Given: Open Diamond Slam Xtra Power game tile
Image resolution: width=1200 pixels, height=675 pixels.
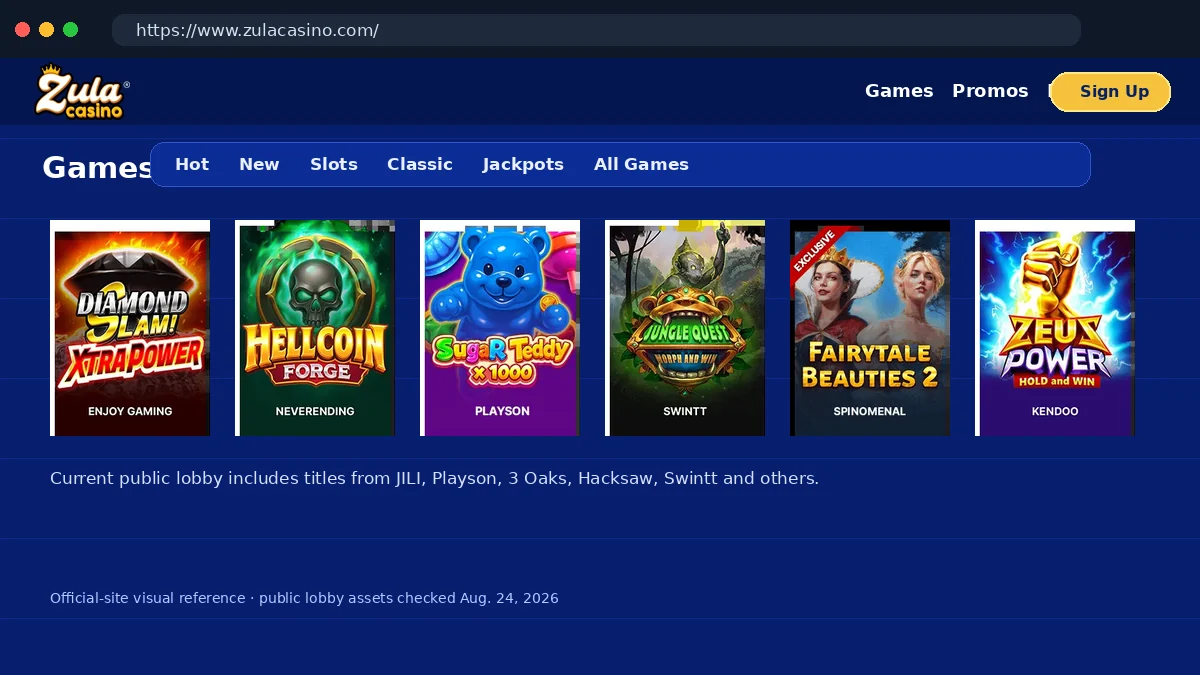Looking at the screenshot, I should [x=130, y=328].
